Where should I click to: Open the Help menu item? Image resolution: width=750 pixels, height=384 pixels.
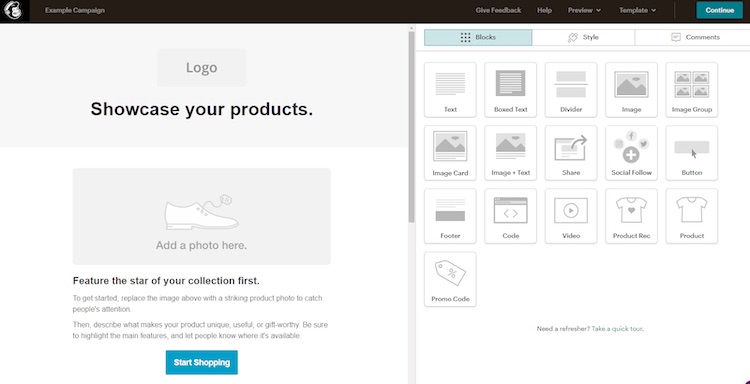coord(544,11)
